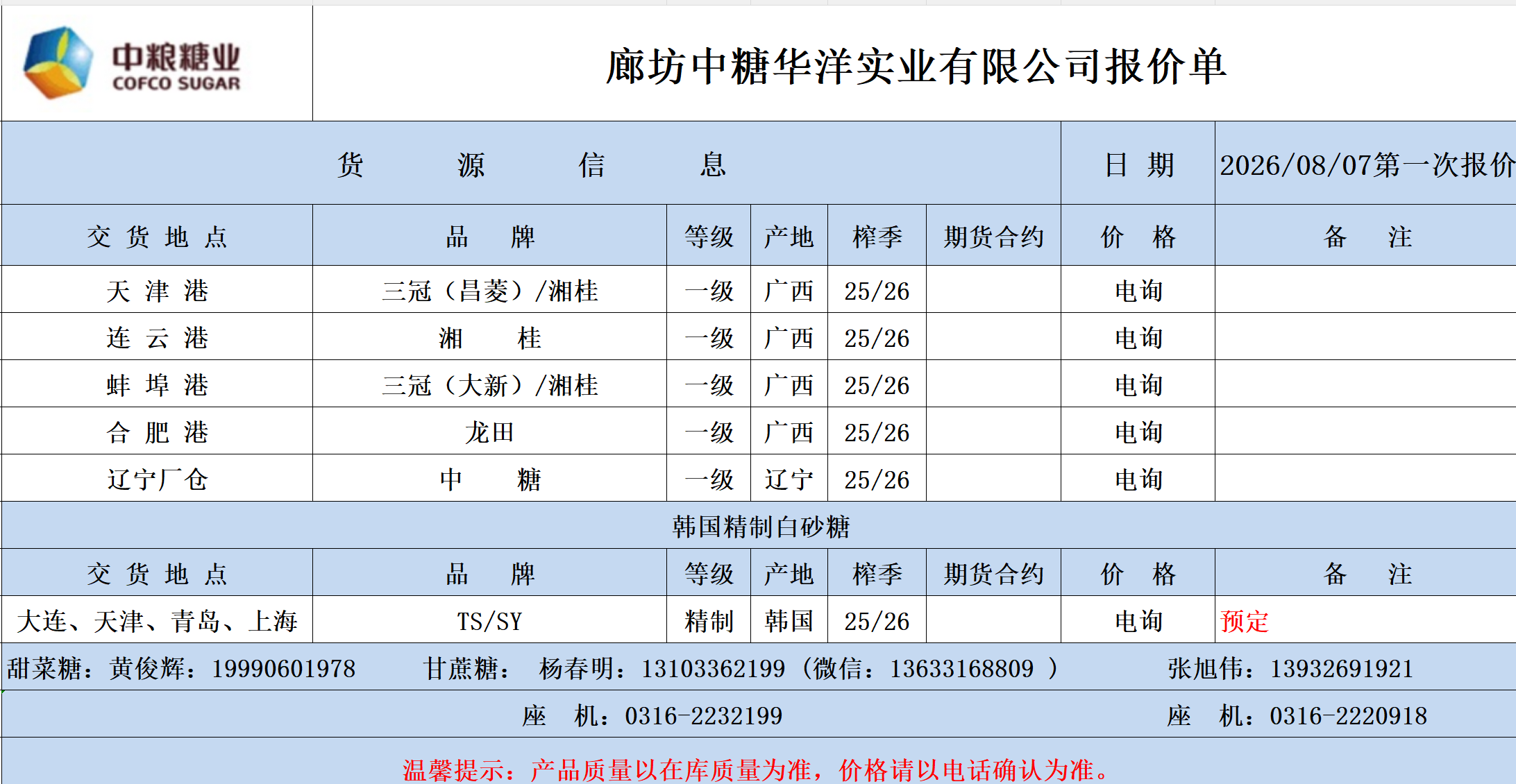Click the 辽宁 origin cell
1516x784 pixels.
point(789,479)
